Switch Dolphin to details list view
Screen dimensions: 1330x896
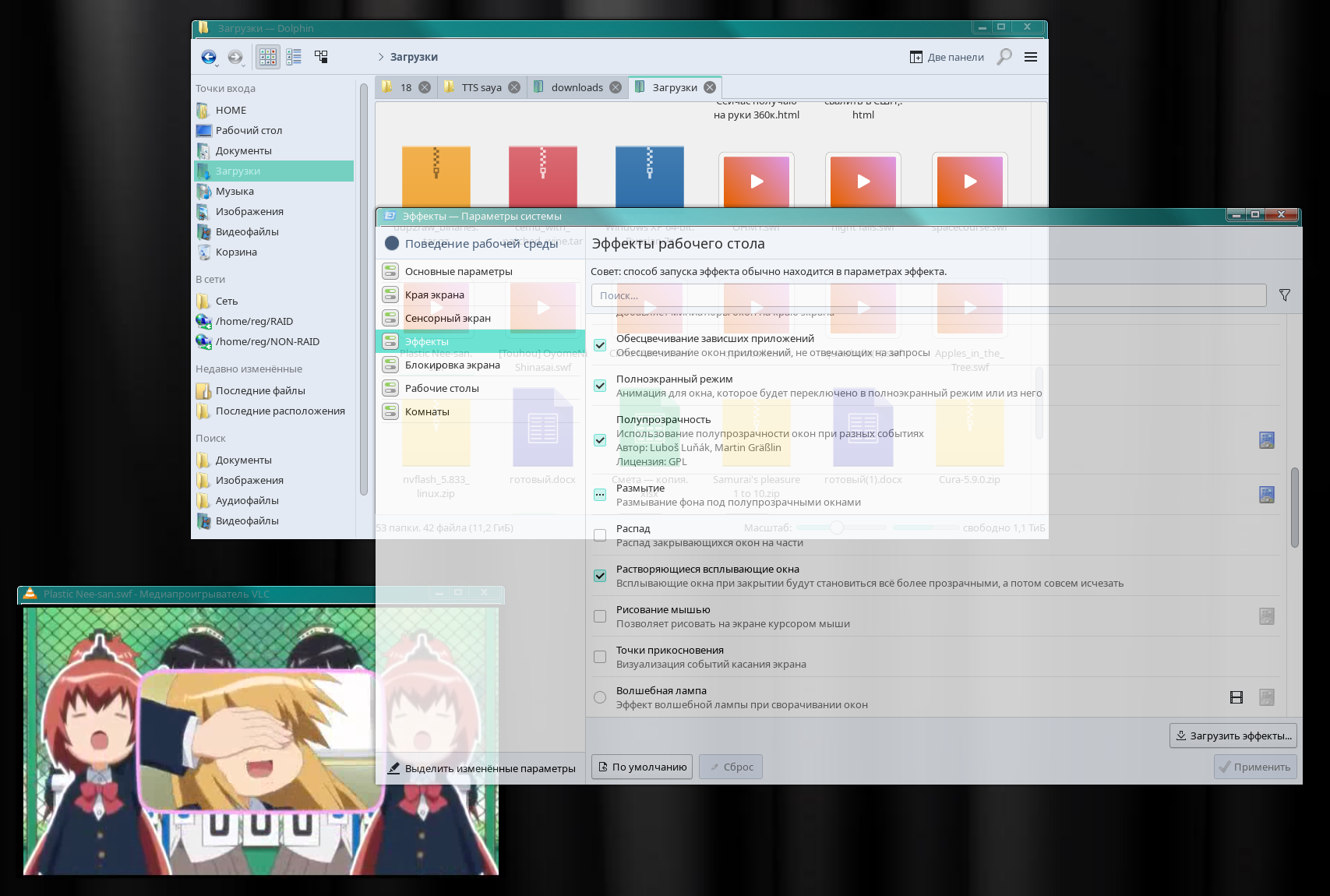coord(294,57)
